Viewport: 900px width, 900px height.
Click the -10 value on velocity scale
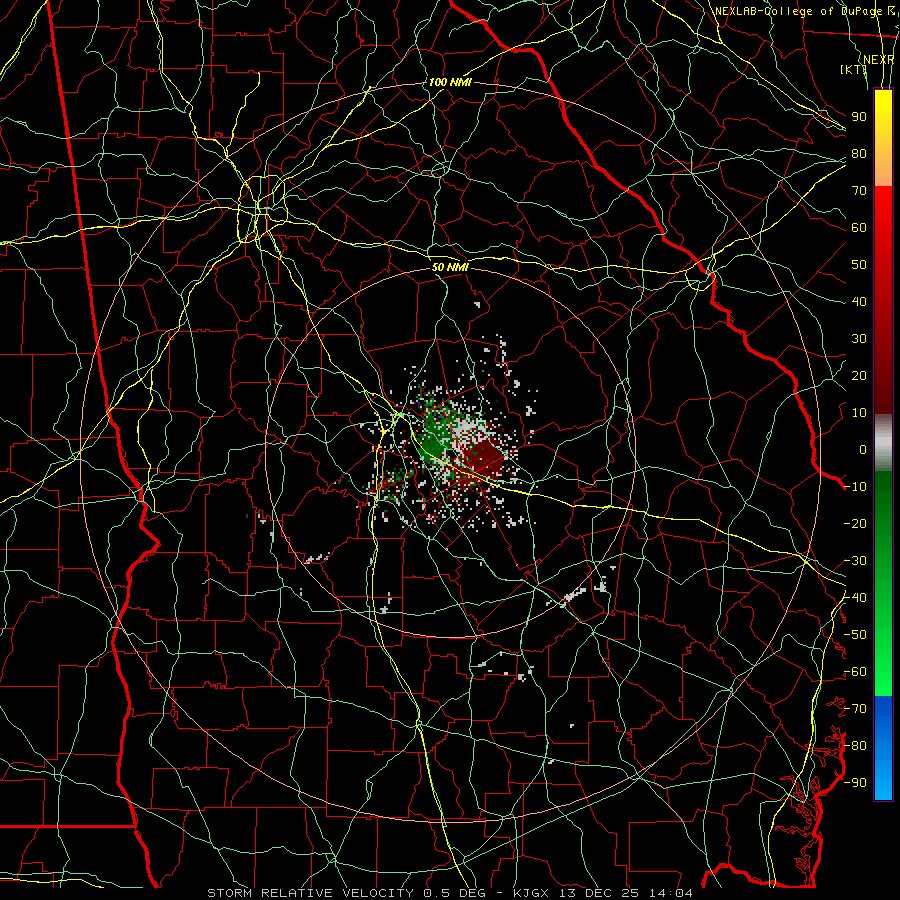855,487
